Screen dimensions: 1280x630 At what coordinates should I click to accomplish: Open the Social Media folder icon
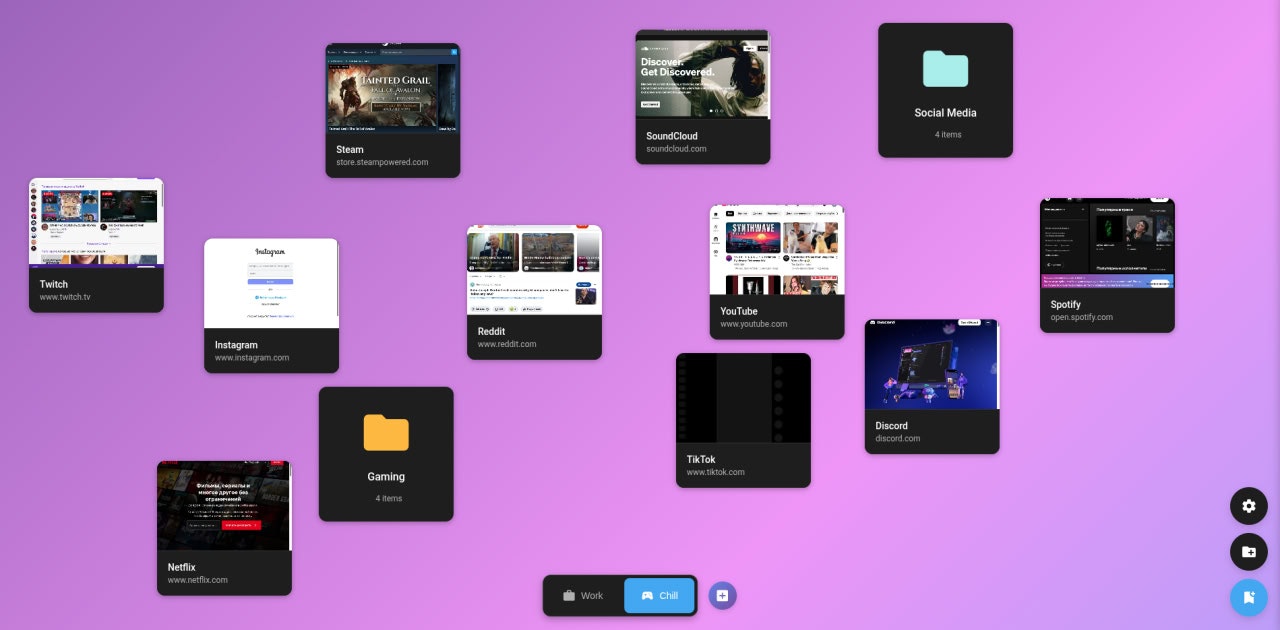pos(945,70)
